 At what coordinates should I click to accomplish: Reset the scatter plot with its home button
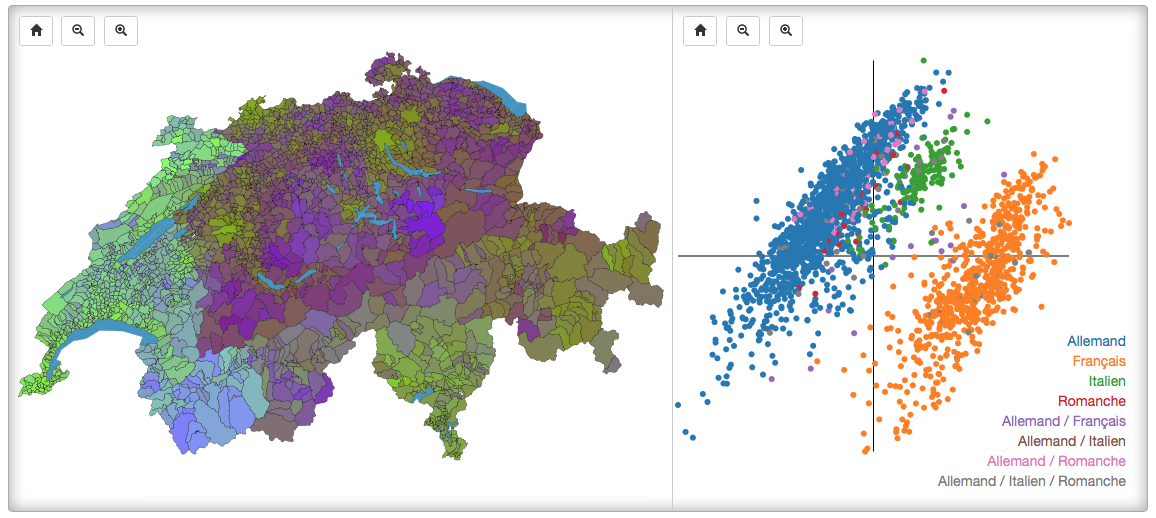point(700,31)
